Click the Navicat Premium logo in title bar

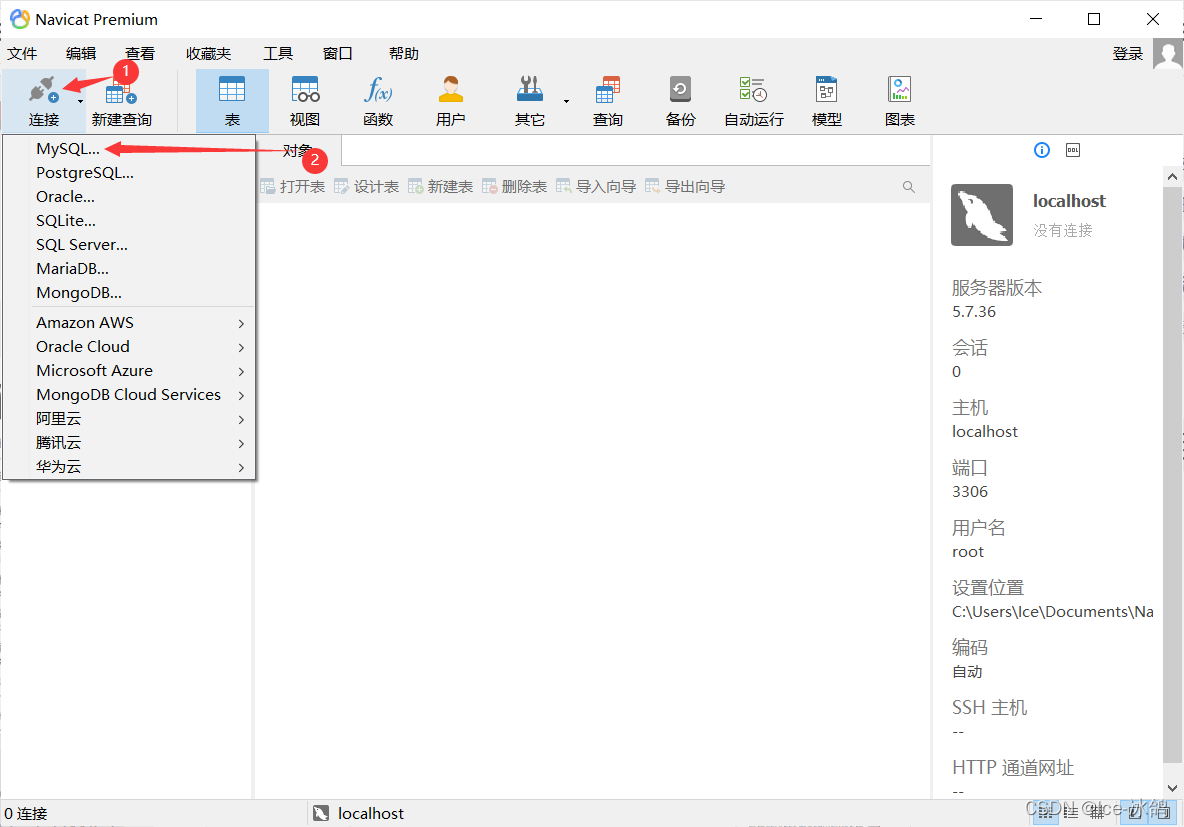20,19
